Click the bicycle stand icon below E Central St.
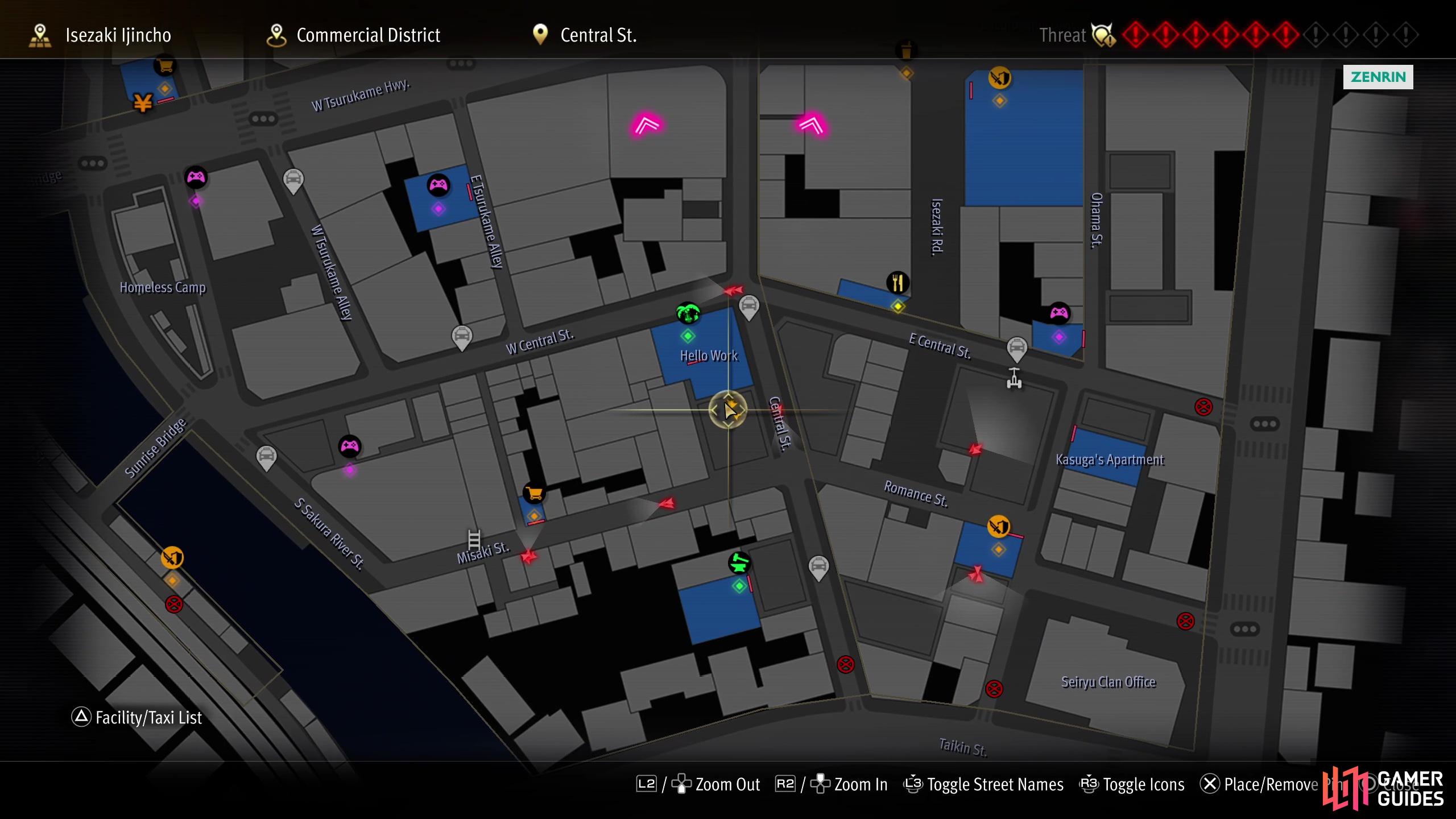The height and width of the screenshot is (819, 1456). [1014, 378]
